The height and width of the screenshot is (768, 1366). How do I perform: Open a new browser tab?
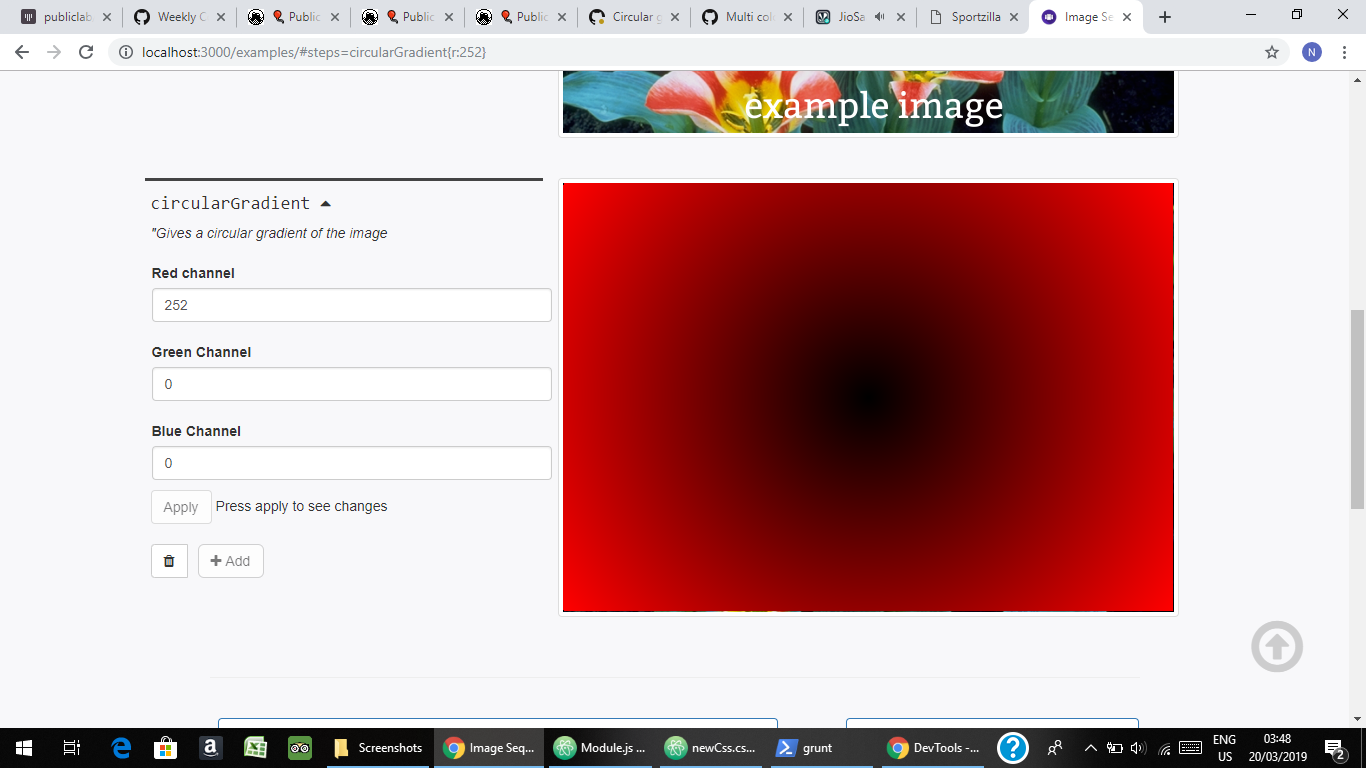pos(1163,16)
